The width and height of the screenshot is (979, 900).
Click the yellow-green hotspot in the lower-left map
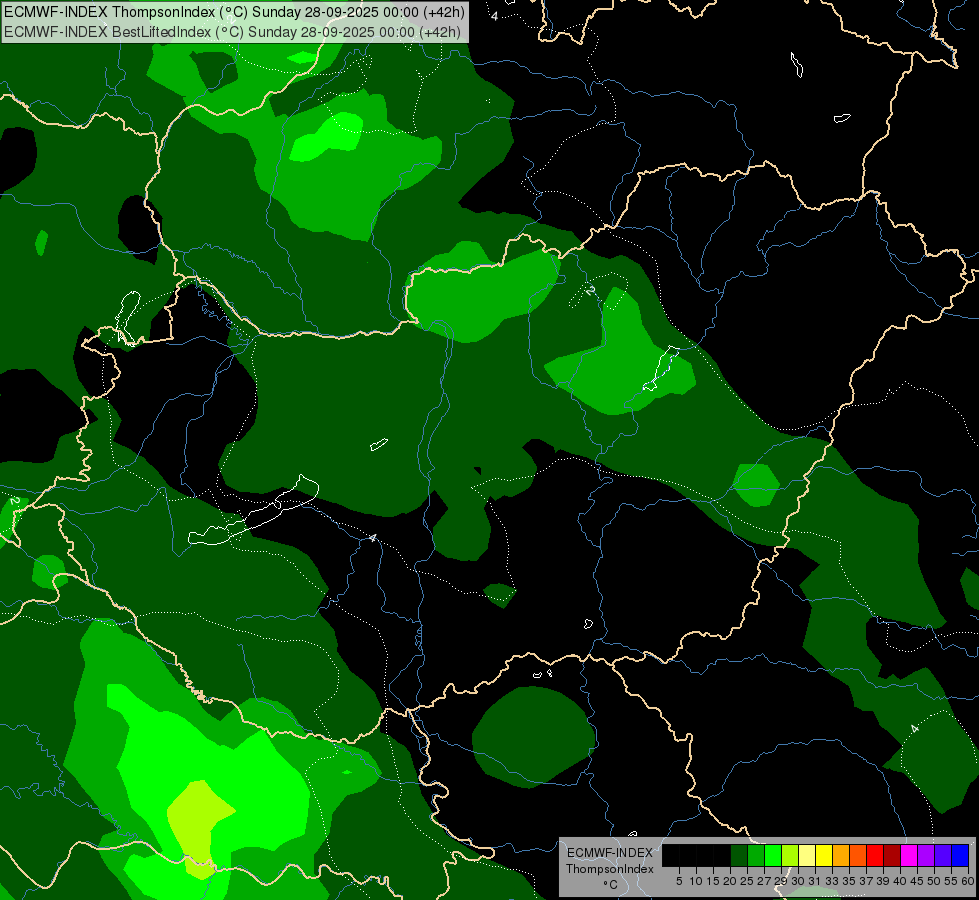[x=200, y=815]
